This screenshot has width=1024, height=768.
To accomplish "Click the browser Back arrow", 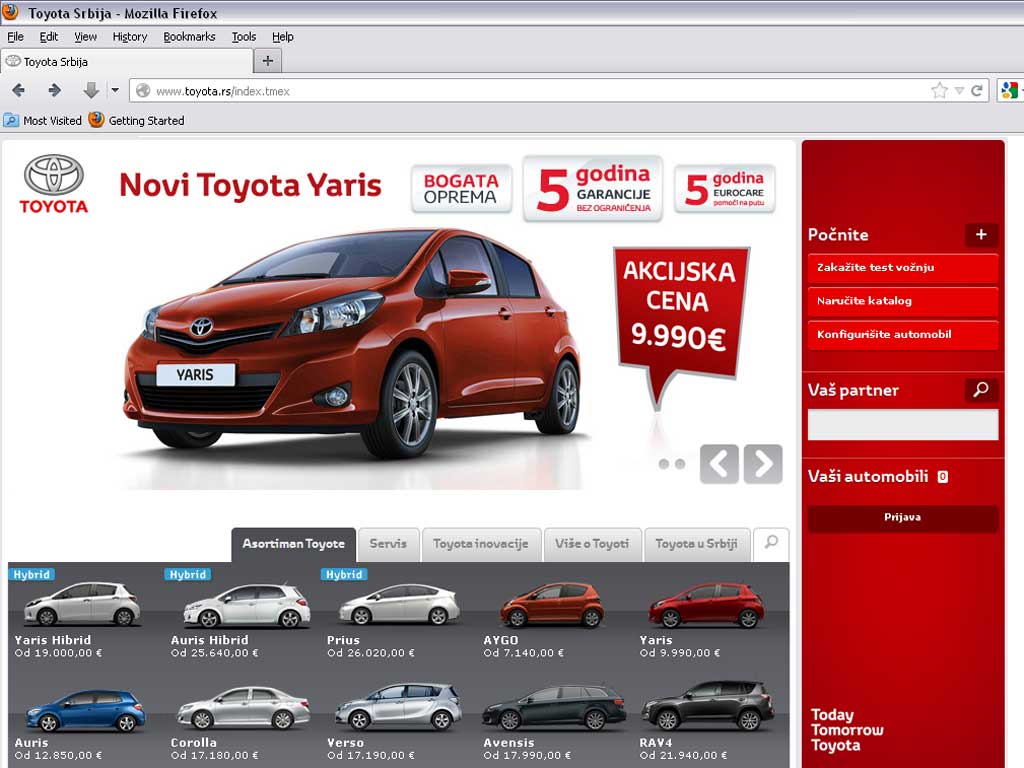I will (18, 90).
